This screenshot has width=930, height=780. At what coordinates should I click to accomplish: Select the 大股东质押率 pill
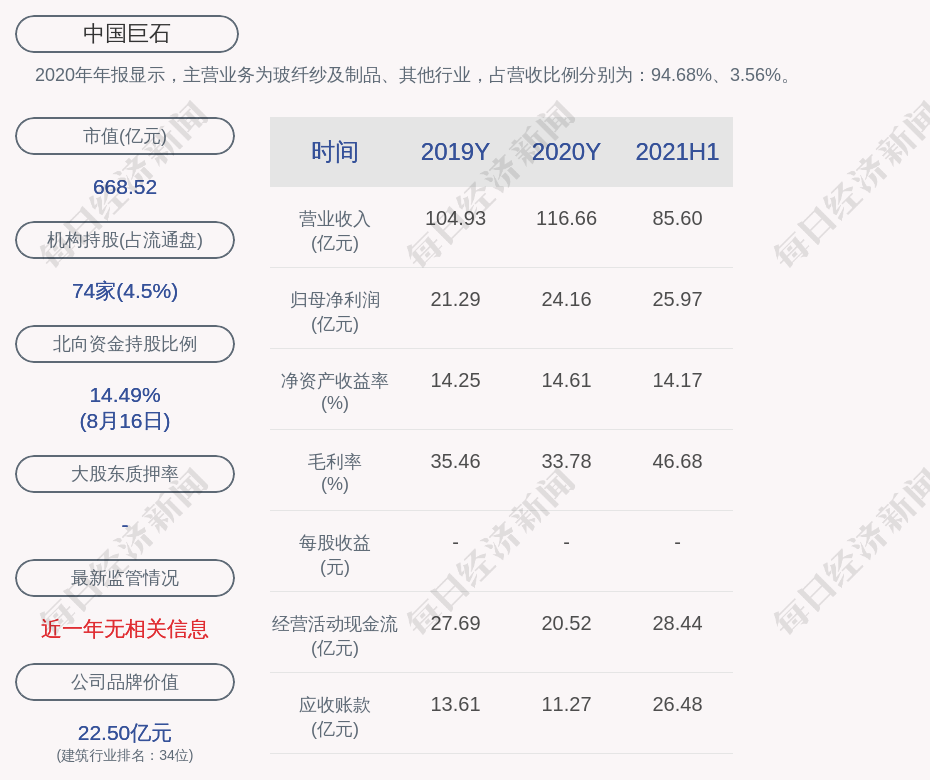point(125,473)
